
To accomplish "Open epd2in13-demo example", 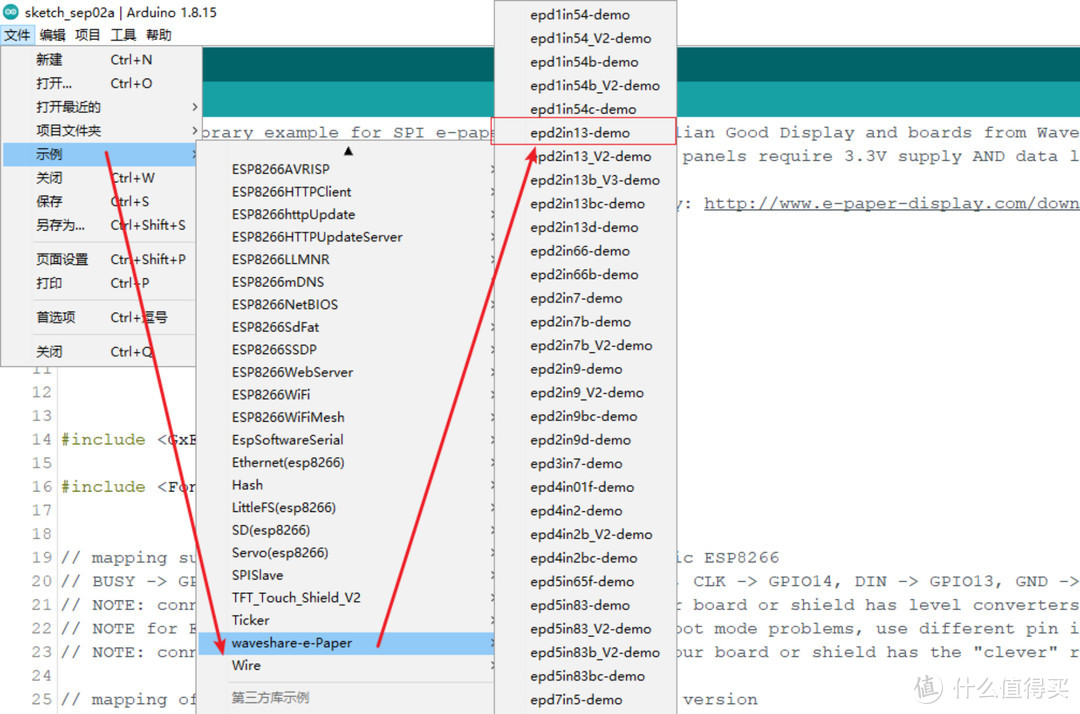I will pos(585,133).
